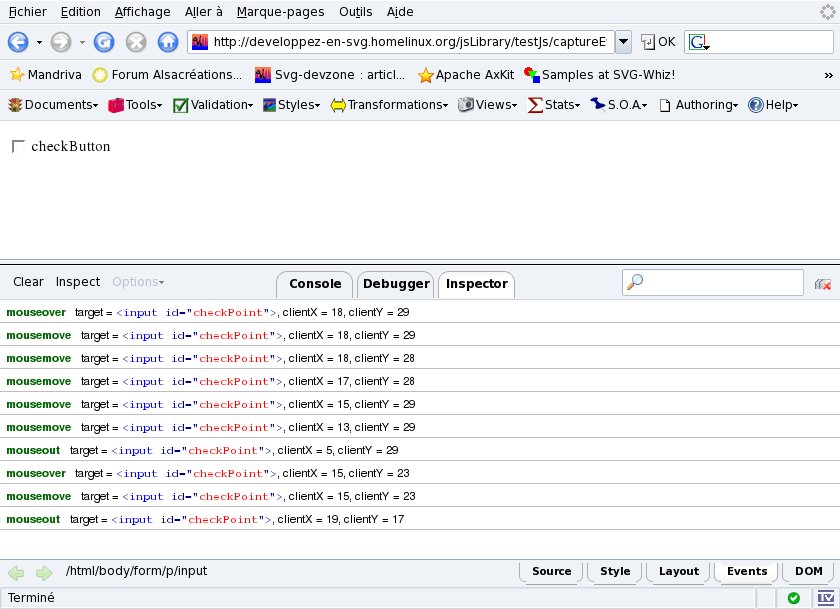840x609 pixels.
Task: Click the site favicon in the address bar
Action: pos(200,42)
